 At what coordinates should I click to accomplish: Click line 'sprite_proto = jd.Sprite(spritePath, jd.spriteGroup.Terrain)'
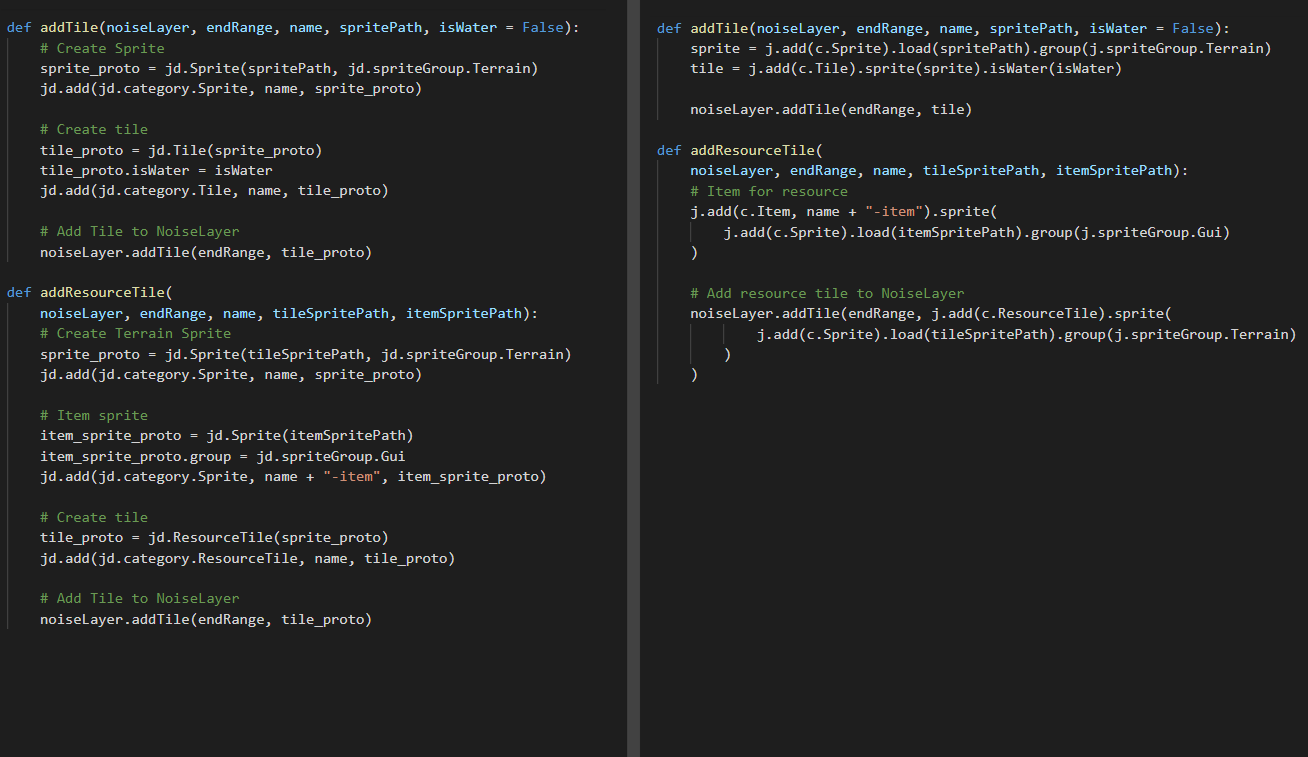click(289, 68)
